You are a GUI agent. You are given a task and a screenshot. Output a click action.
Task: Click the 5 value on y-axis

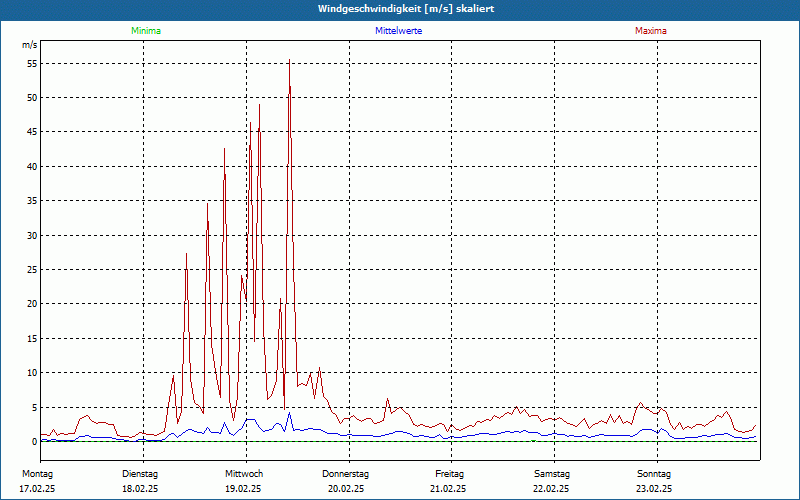(35, 408)
